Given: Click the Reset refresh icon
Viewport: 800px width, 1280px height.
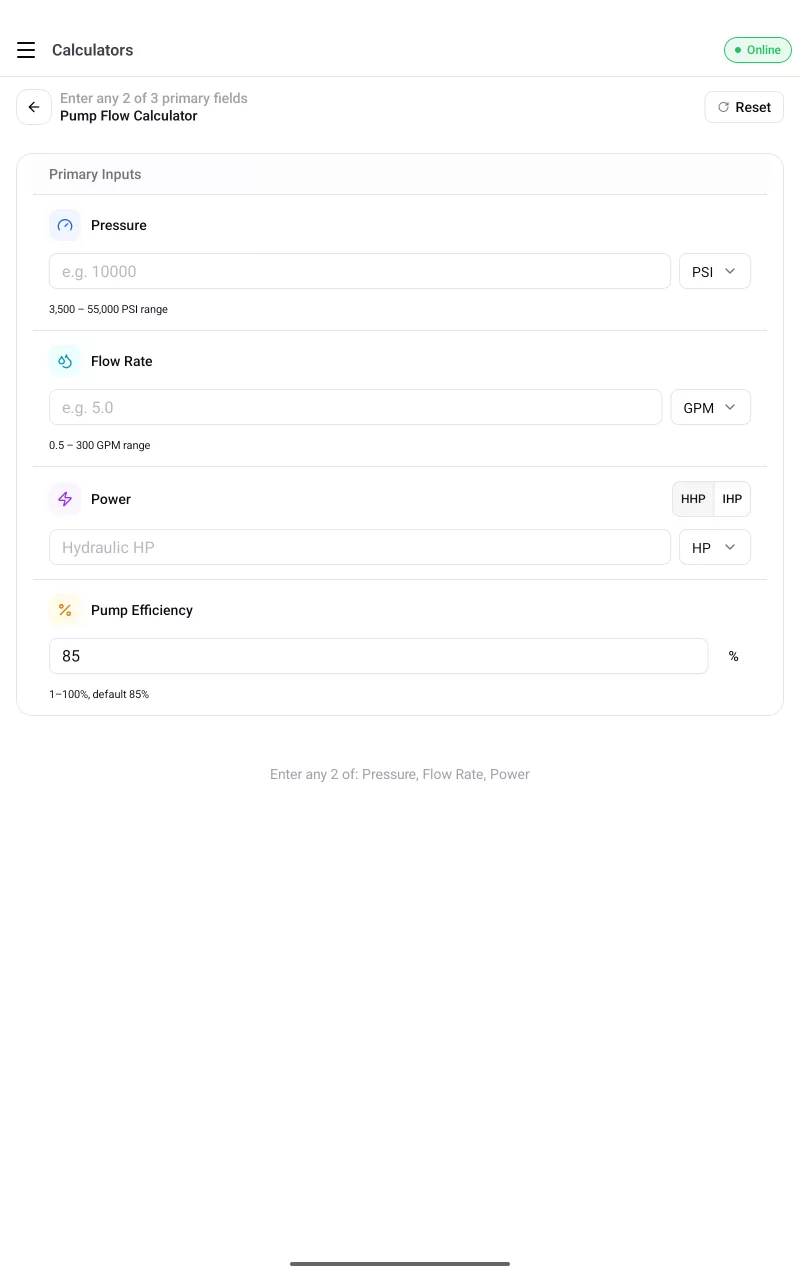Looking at the screenshot, I should tap(723, 107).
